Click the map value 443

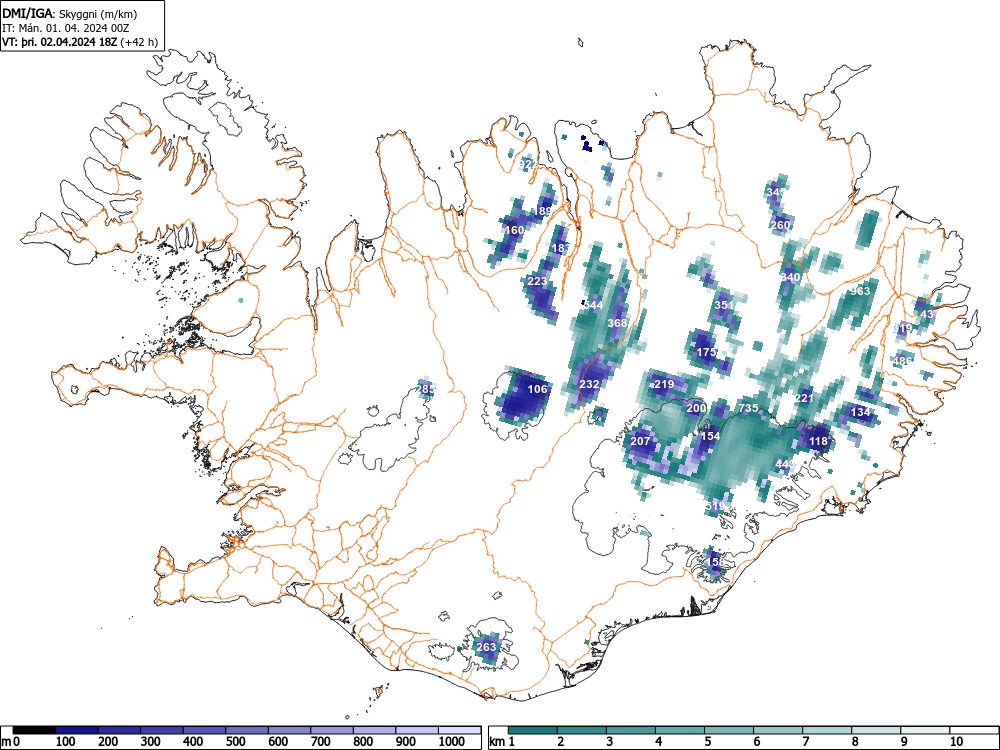pyautogui.click(x=785, y=464)
